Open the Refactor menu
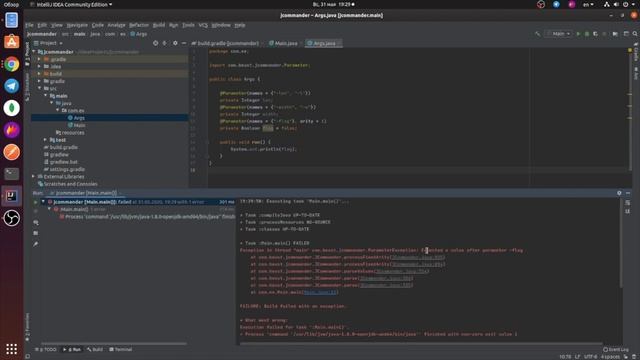This screenshot has height=360, width=640. (x=139, y=25)
